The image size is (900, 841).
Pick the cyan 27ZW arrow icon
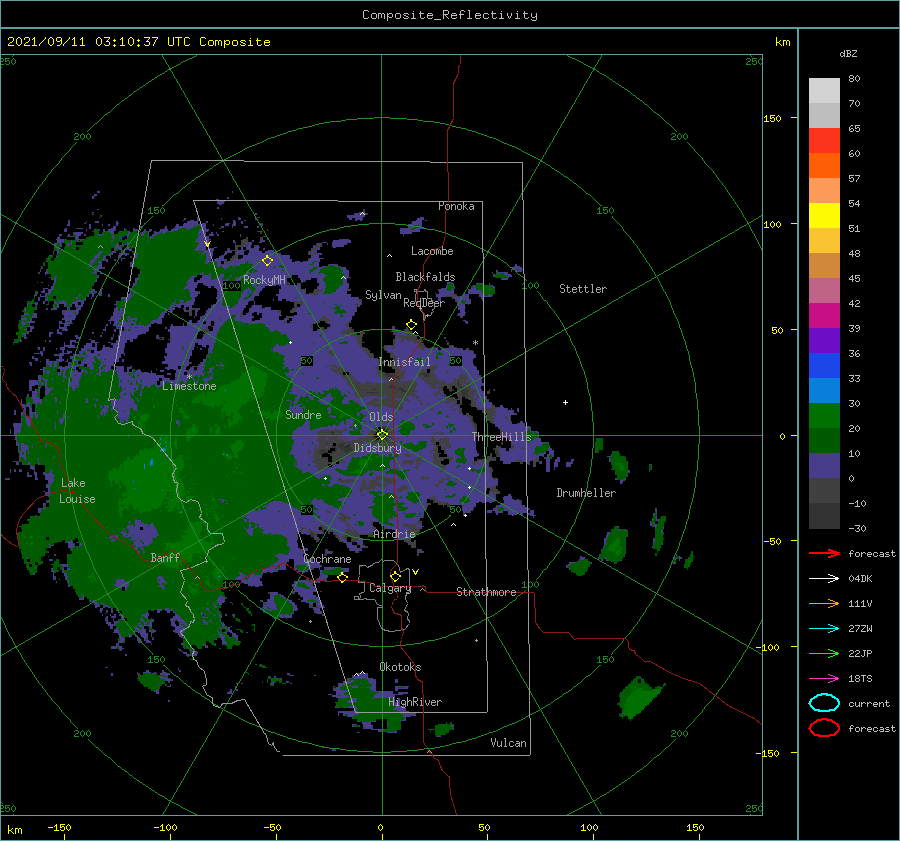(x=824, y=629)
